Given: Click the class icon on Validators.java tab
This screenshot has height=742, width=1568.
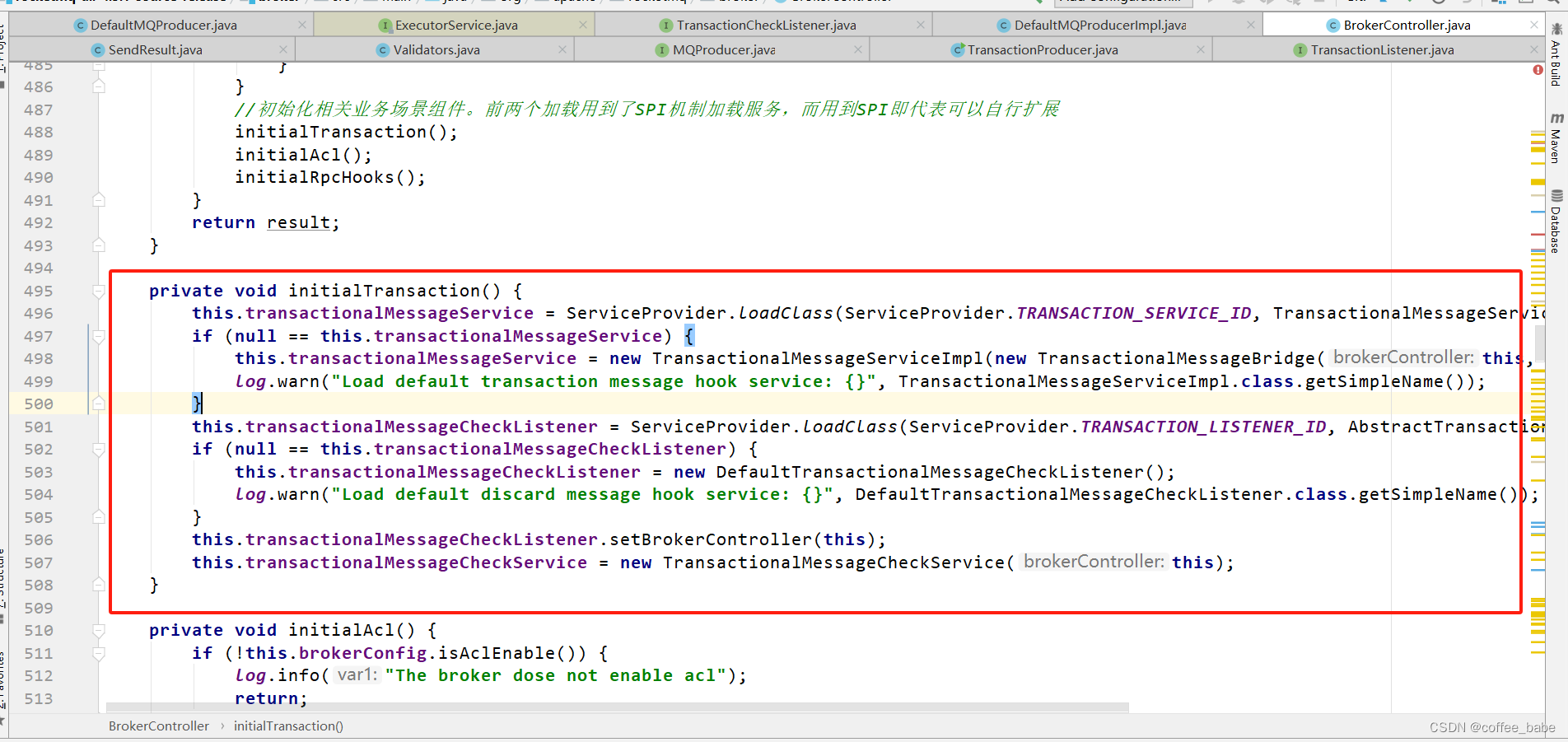Looking at the screenshot, I should (x=383, y=50).
